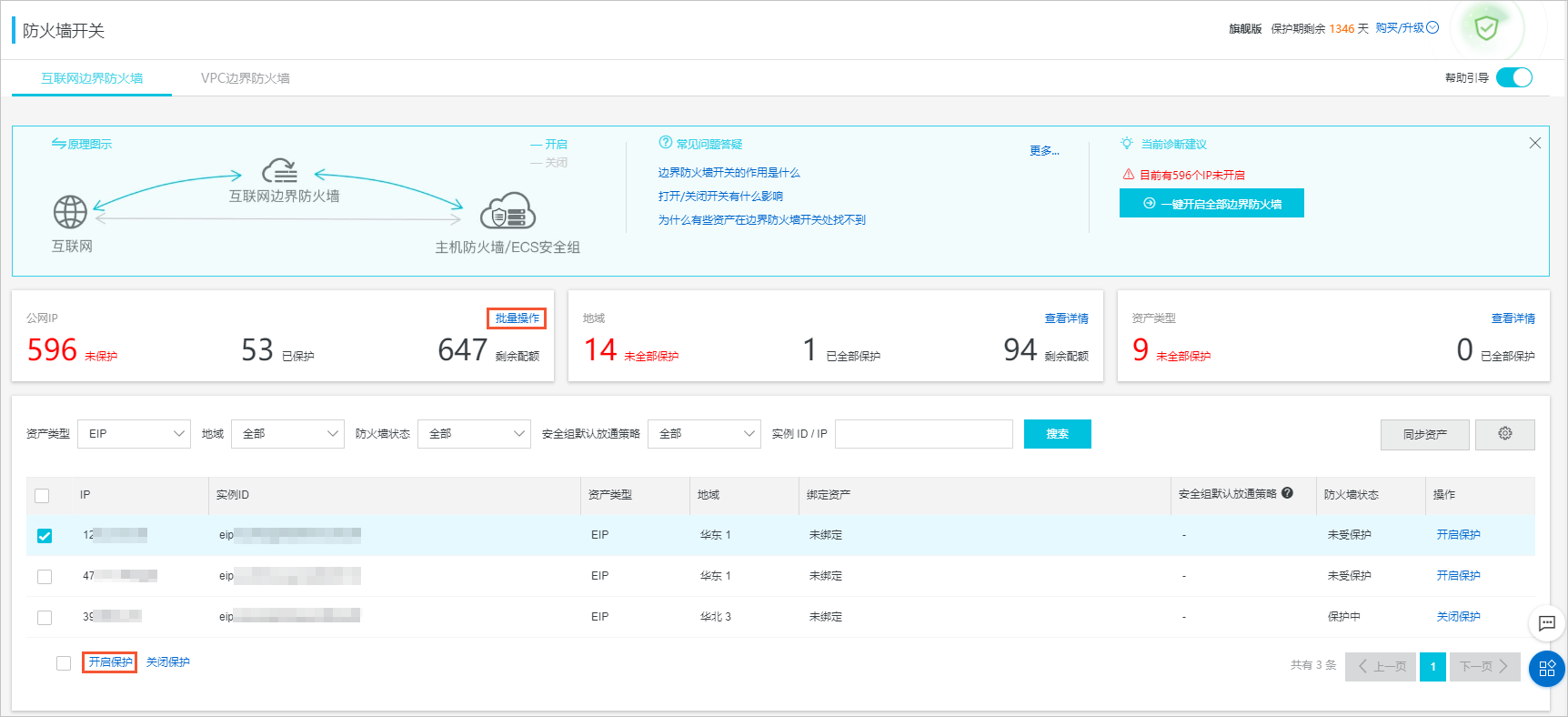Screen dimensions: 1568x717
Task: Click bottom batch 关闭保护 link
Action: 168,662
